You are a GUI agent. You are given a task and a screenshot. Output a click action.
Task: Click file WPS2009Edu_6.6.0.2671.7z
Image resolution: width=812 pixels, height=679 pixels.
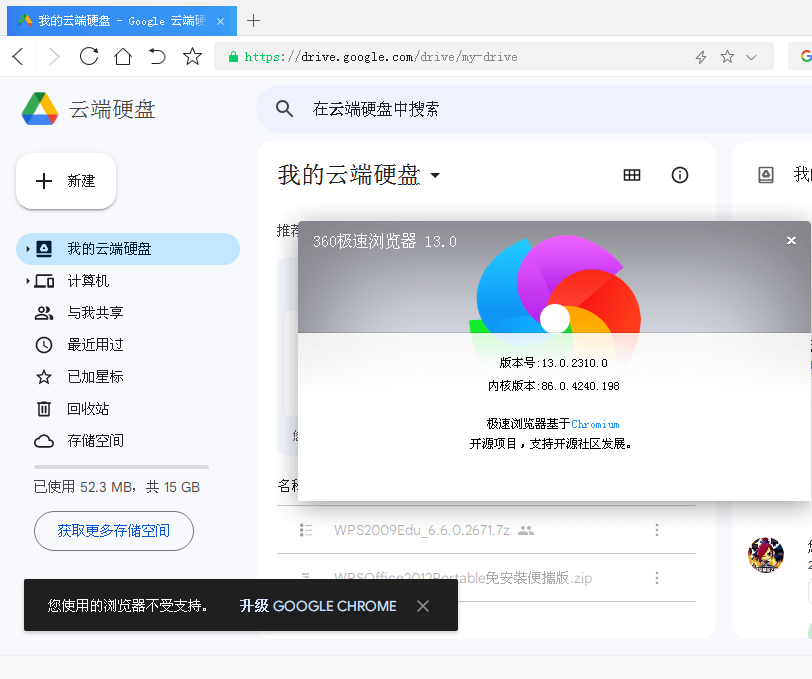(422, 530)
